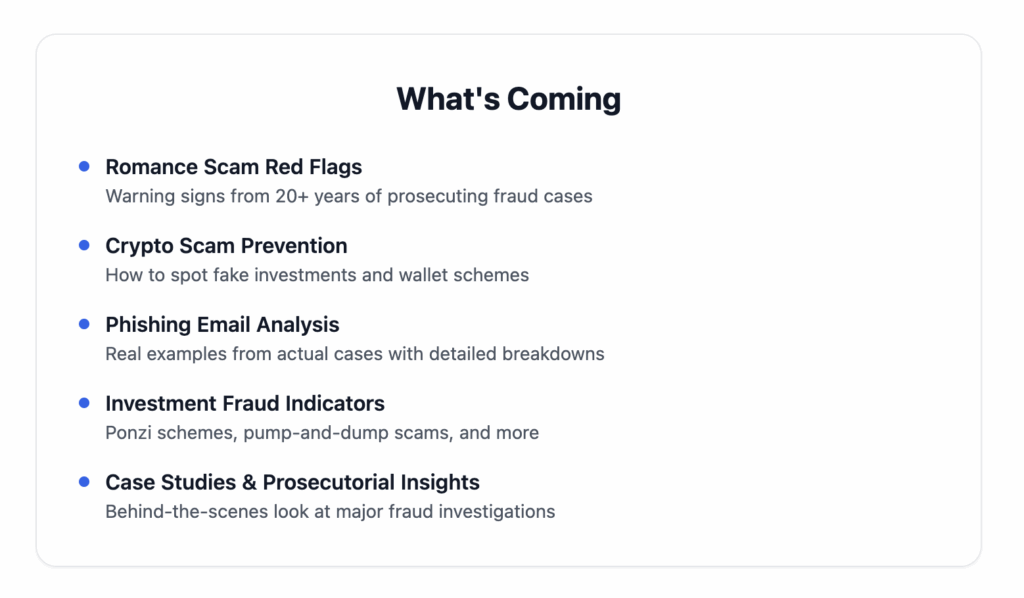Click the word "Ponzi" in the description
Image resolution: width=1024 pixels, height=598 pixels.
pos(127,433)
